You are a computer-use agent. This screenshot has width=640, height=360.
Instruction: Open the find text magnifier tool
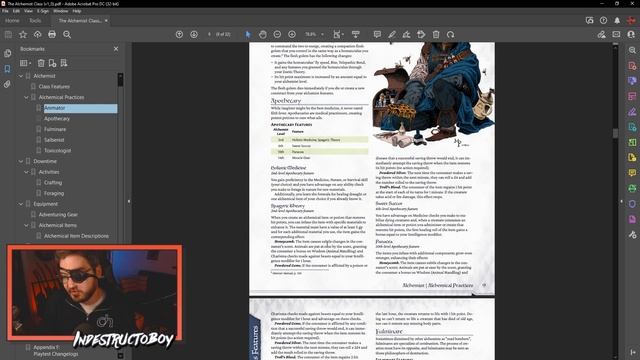click(x=67, y=35)
